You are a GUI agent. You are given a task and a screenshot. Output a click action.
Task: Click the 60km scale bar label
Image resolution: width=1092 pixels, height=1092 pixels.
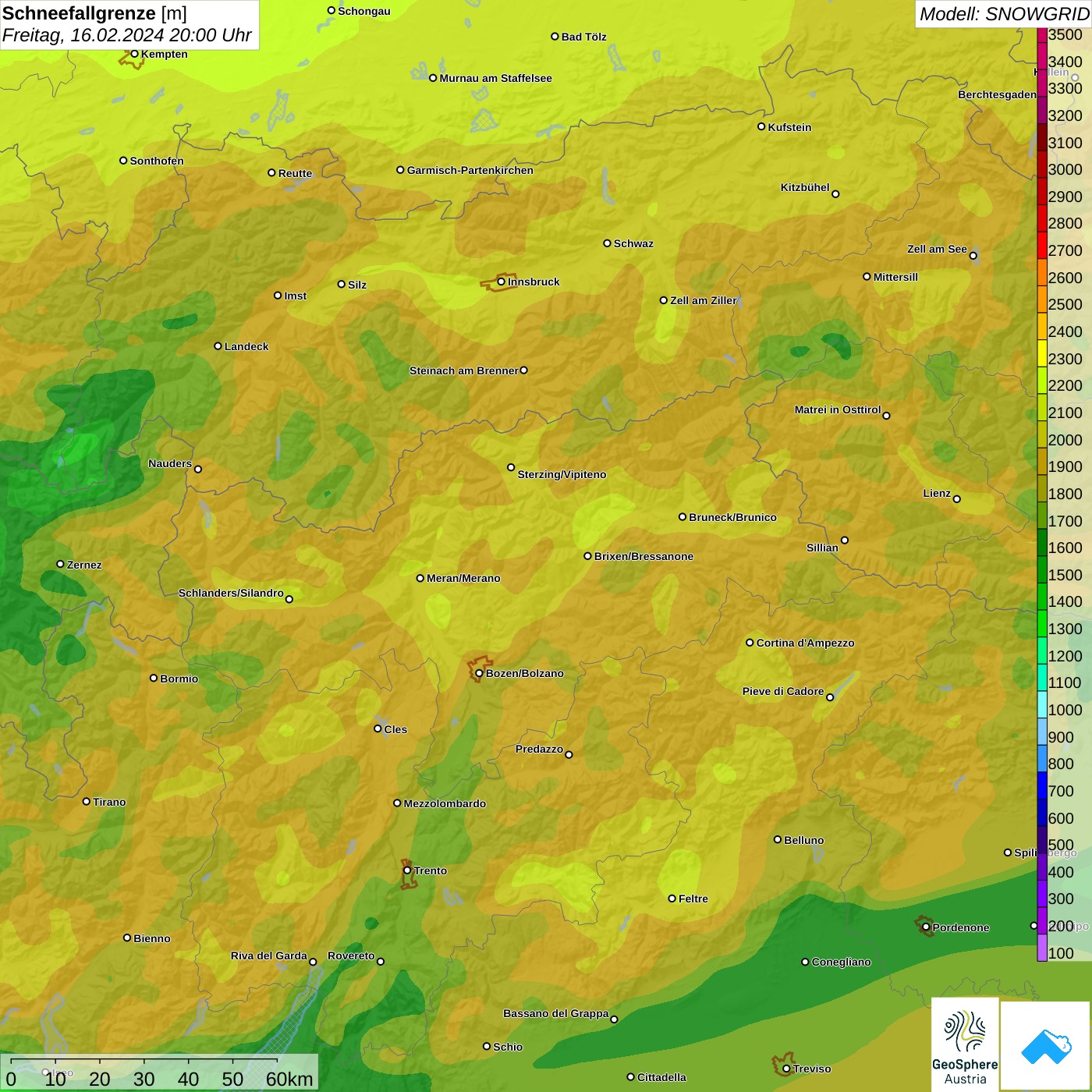pos(289,1079)
